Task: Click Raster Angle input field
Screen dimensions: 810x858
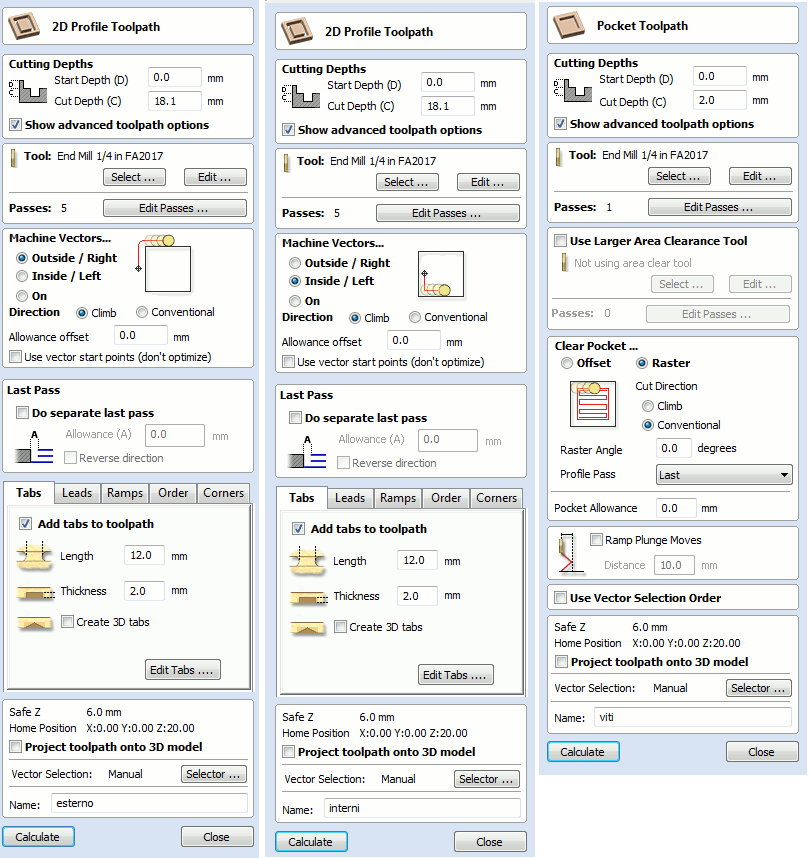Action: pyautogui.click(x=673, y=448)
